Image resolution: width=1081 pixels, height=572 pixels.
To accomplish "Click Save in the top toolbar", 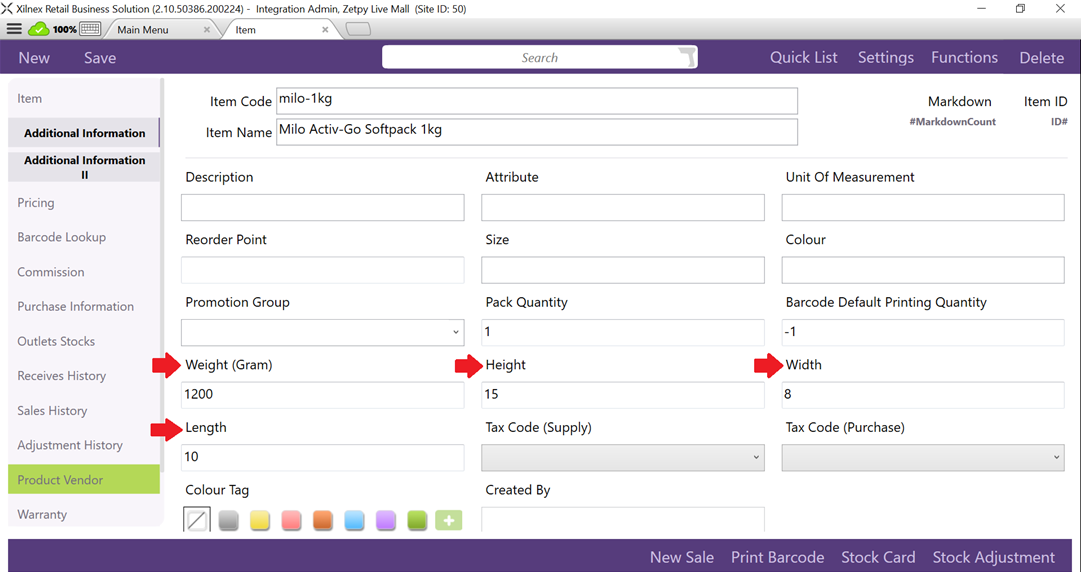I will pyautogui.click(x=100, y=58).
